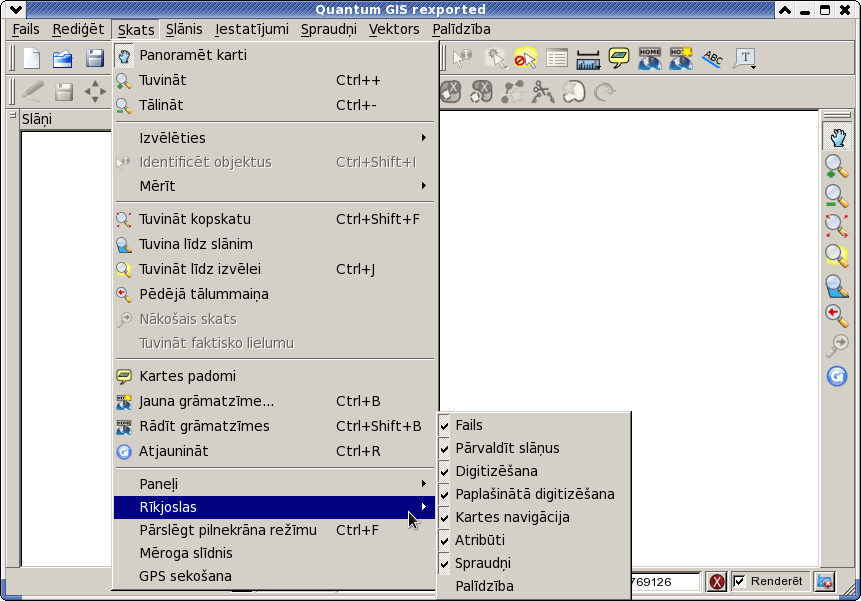Click the Text Annotation T icon

[744, 58]
